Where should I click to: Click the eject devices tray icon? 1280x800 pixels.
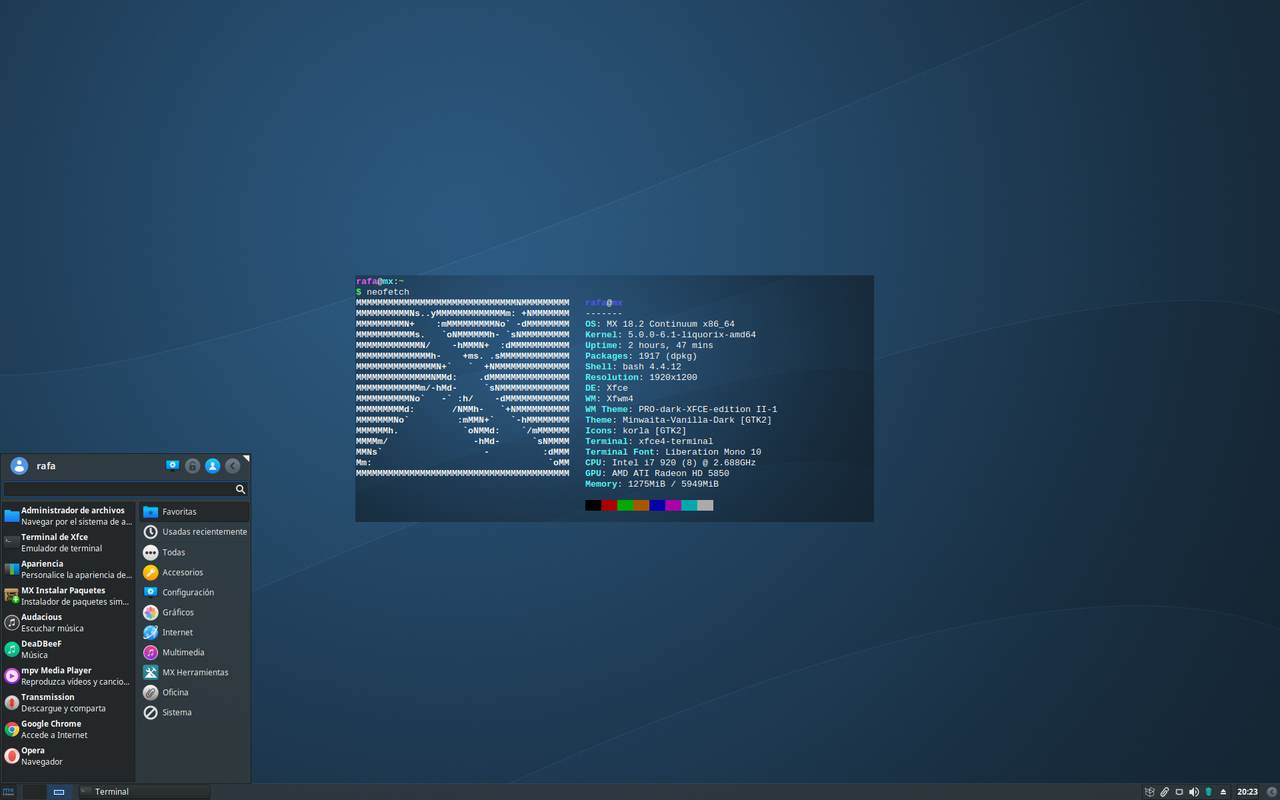(x=1223, y=792)
